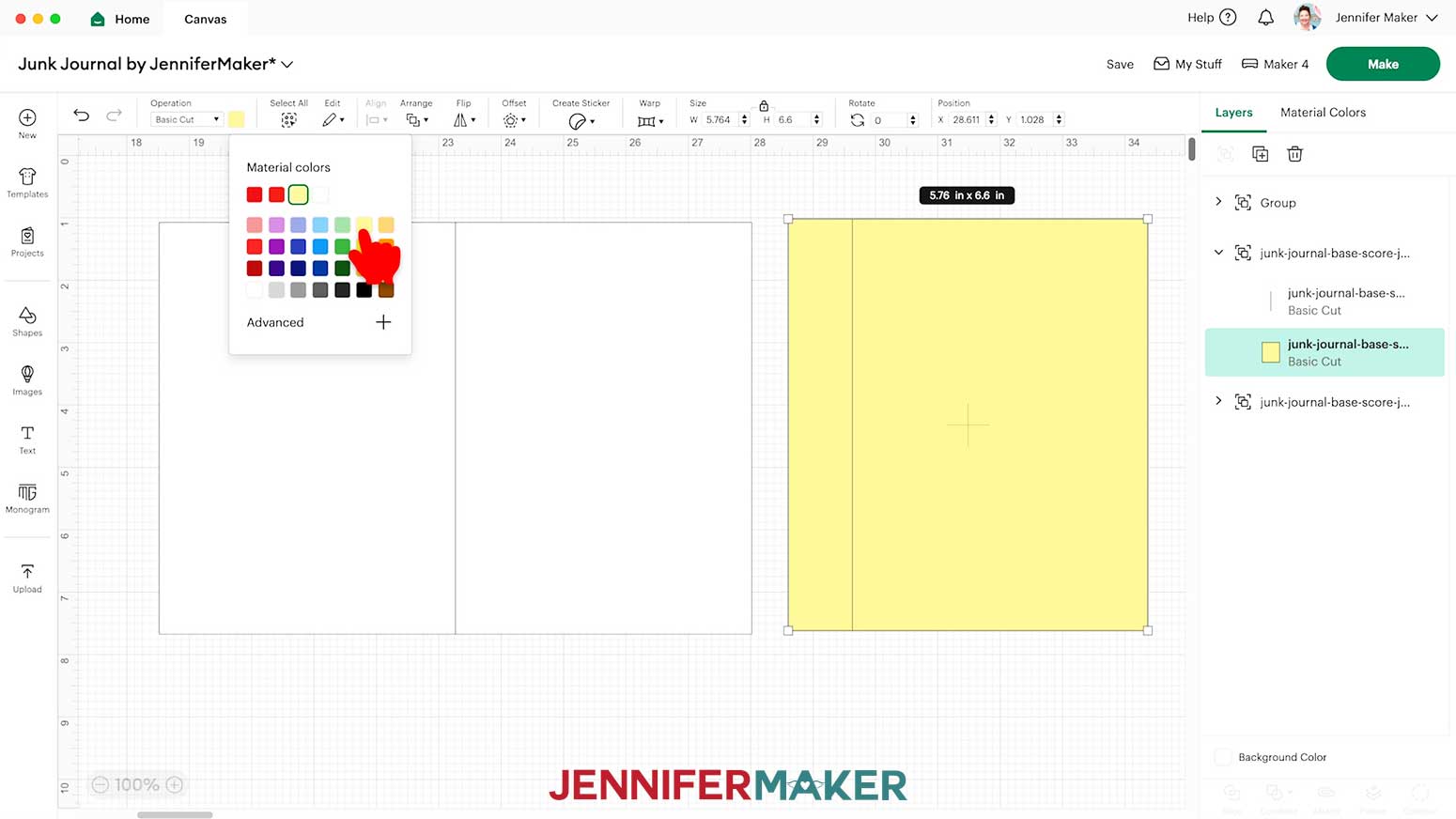Open the Operation Basic Cut dropdown
Viewport: 1456px width, 819px height.
[186, 119]
